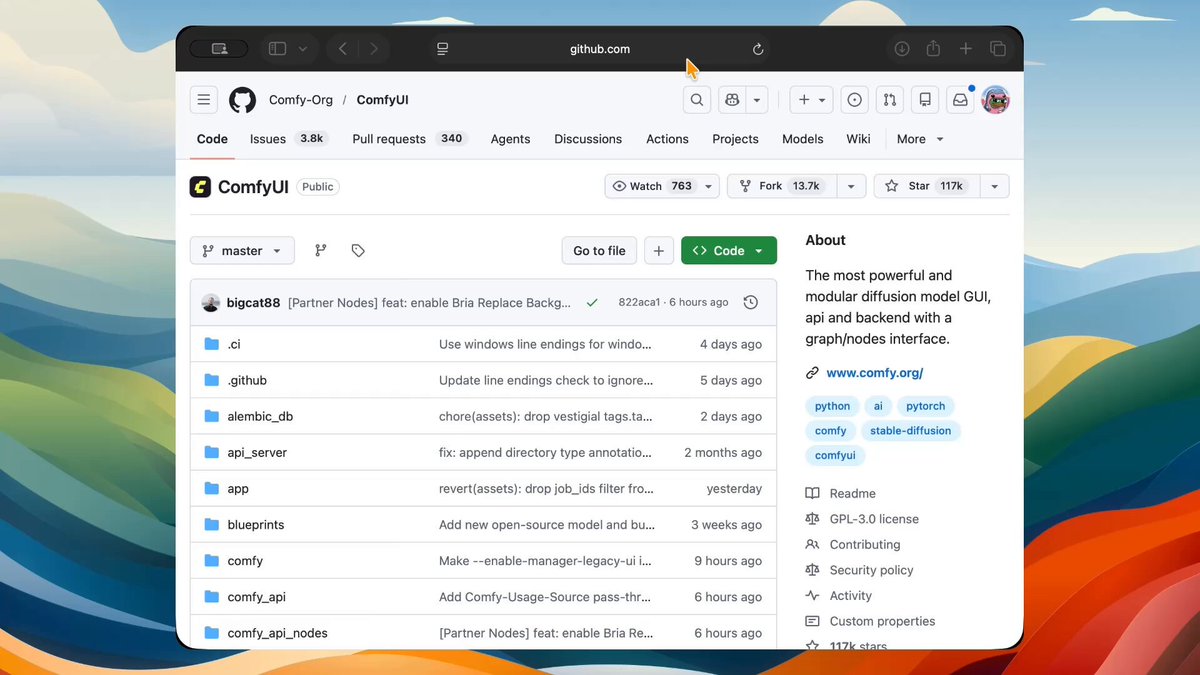Open the Actions tab
Viewport: 1200px width, 675px height.
(667, 139)
